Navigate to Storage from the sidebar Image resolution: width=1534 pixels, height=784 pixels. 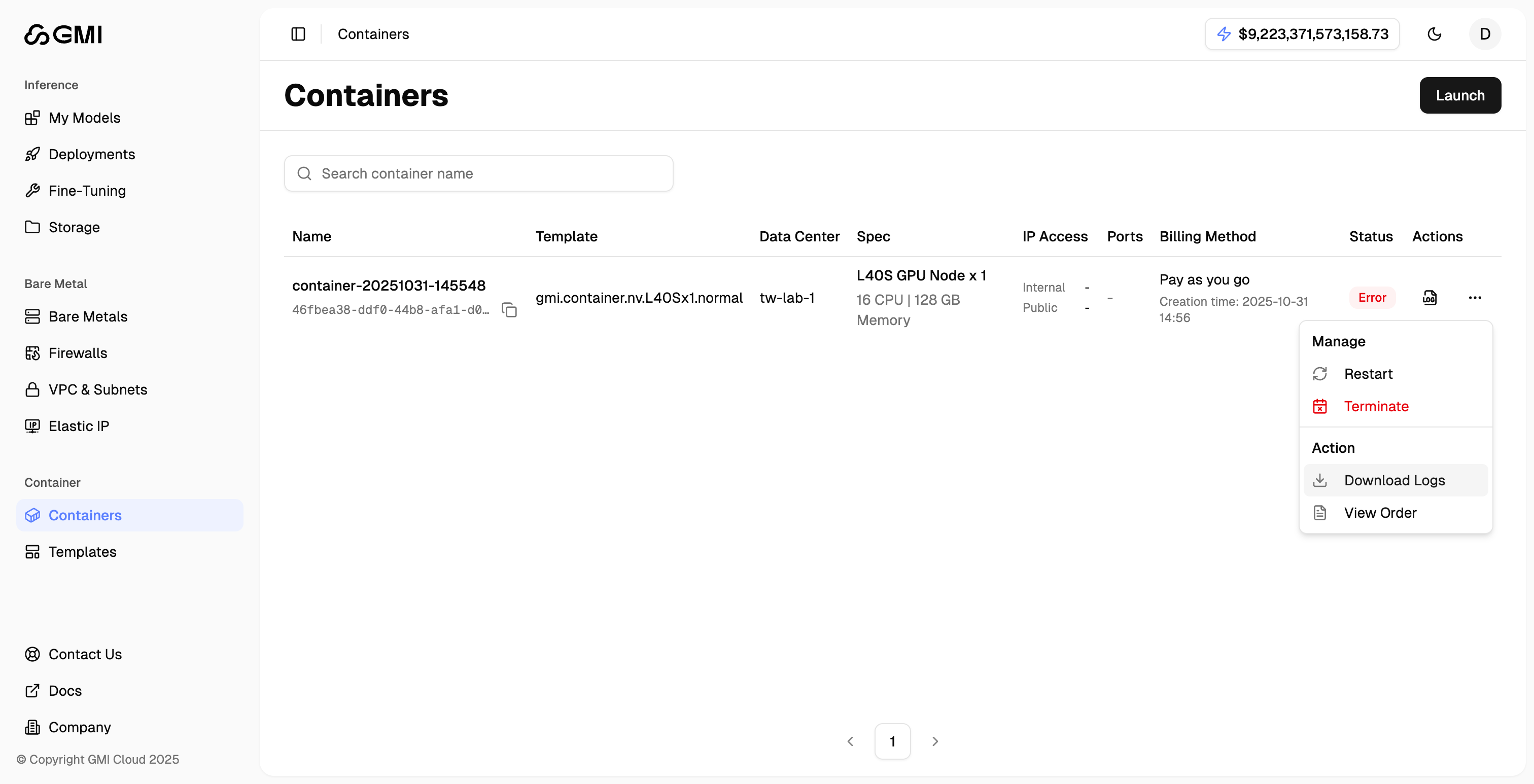coord(74,227)
